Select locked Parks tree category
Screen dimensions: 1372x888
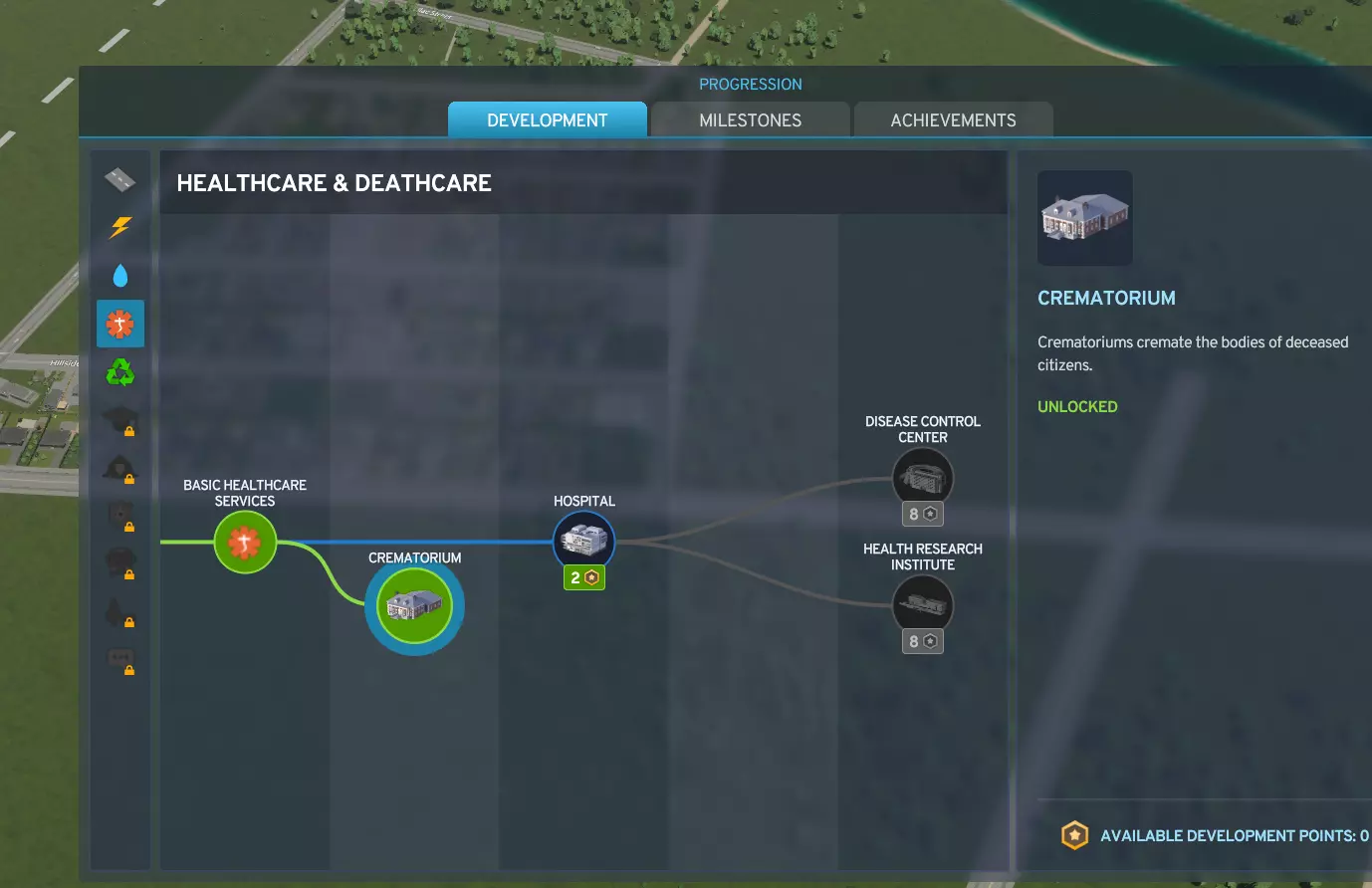(120, 611)
